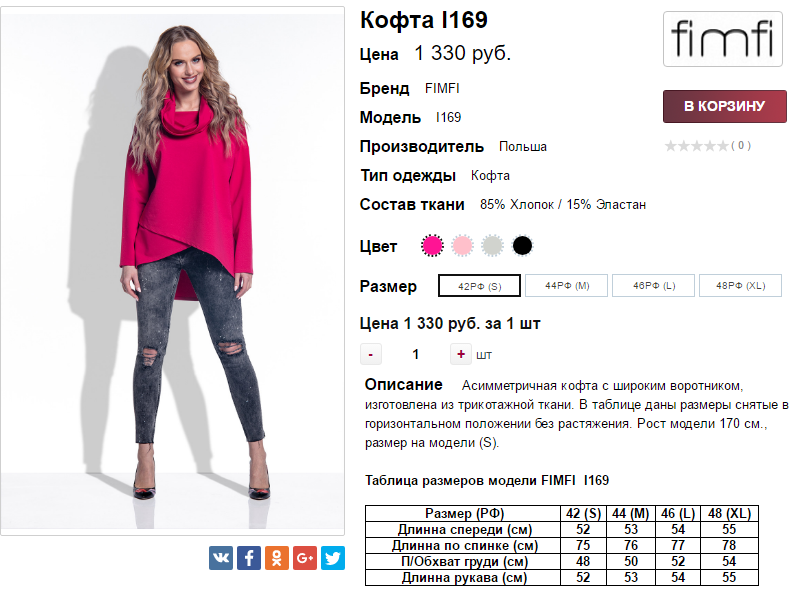Select size 44РФ (M)

(567, 286)
